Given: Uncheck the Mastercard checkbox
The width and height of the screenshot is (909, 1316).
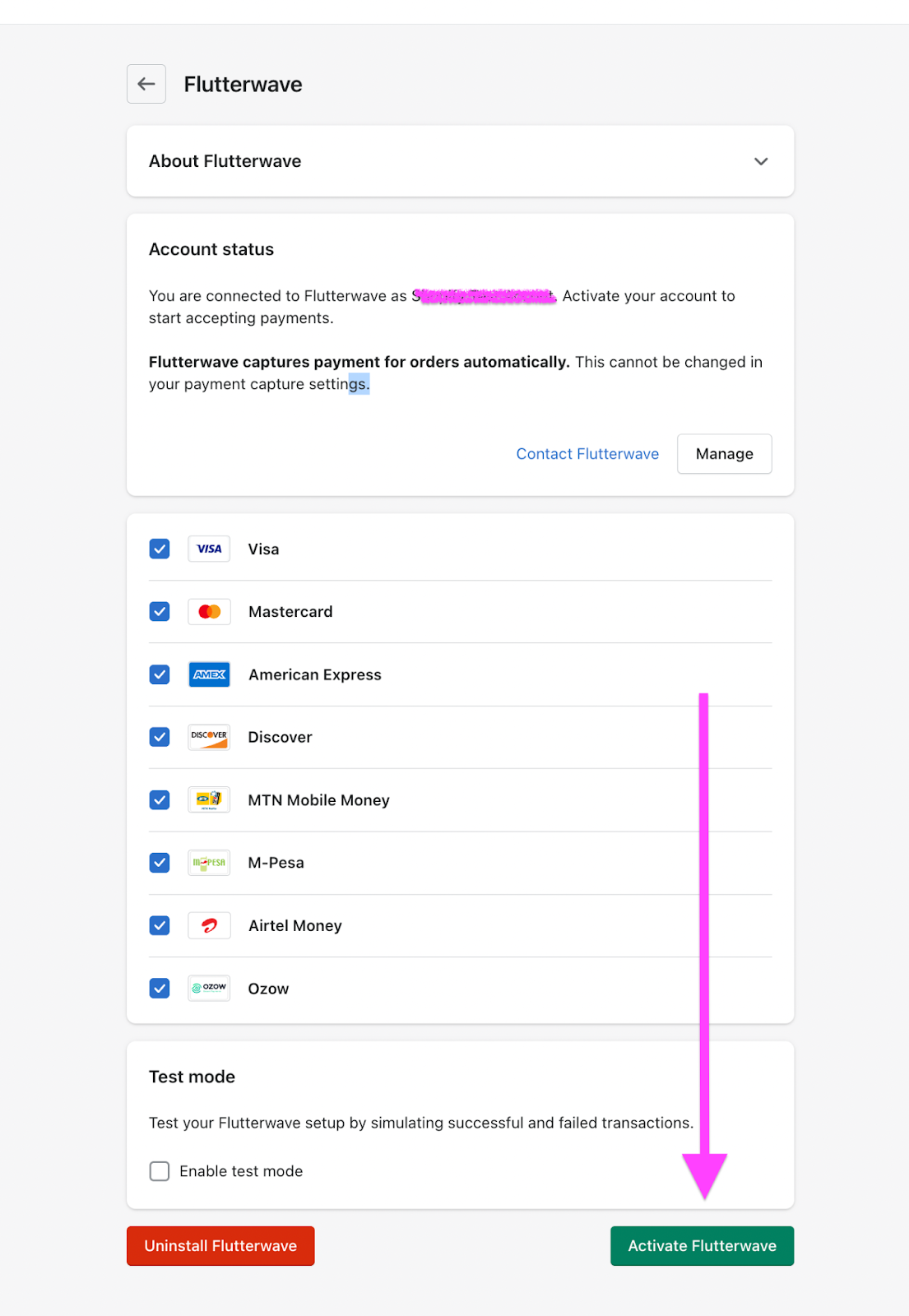Looking at the screenshot, I should tap(160, 612).
